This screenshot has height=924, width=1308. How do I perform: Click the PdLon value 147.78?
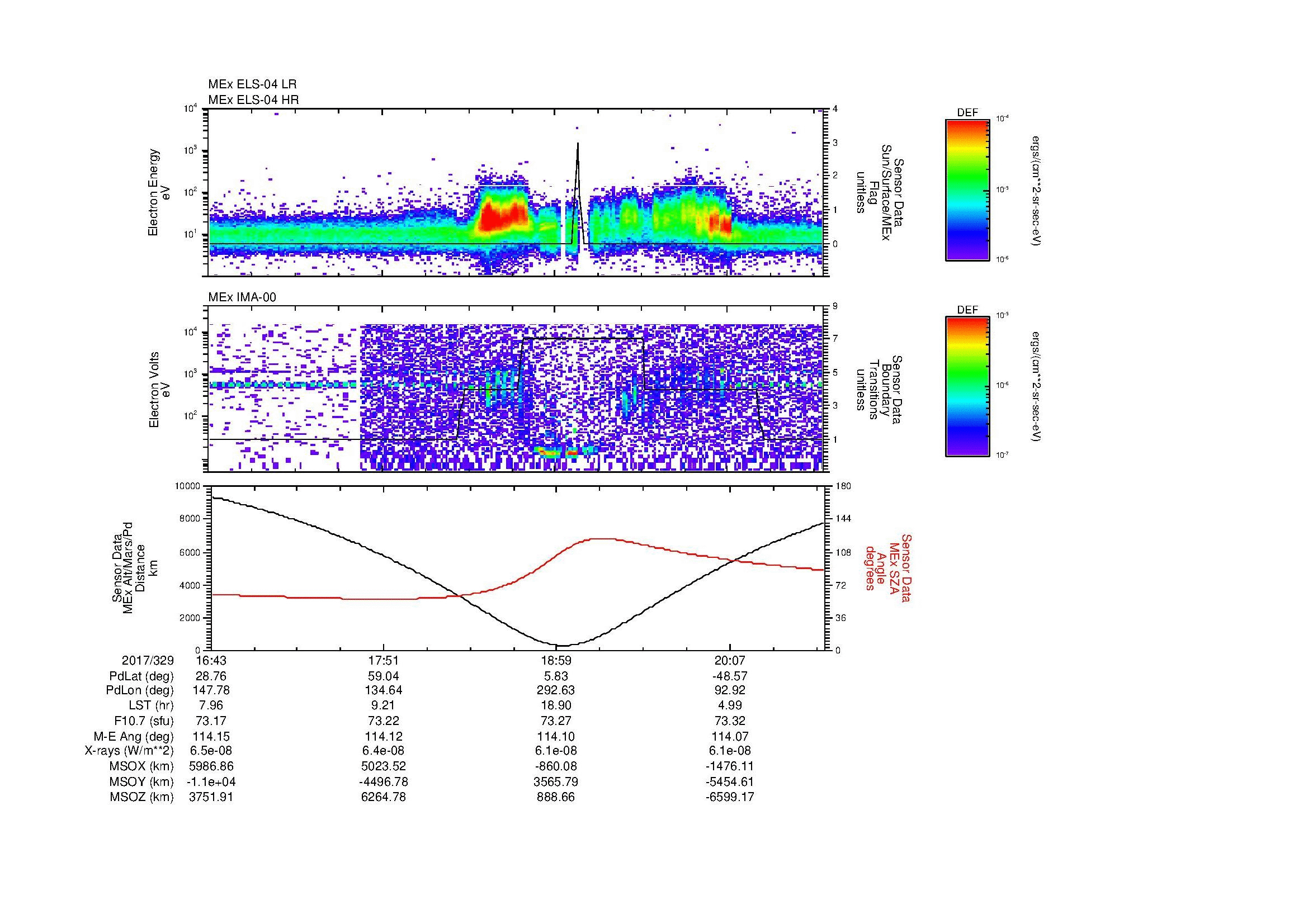211,690
